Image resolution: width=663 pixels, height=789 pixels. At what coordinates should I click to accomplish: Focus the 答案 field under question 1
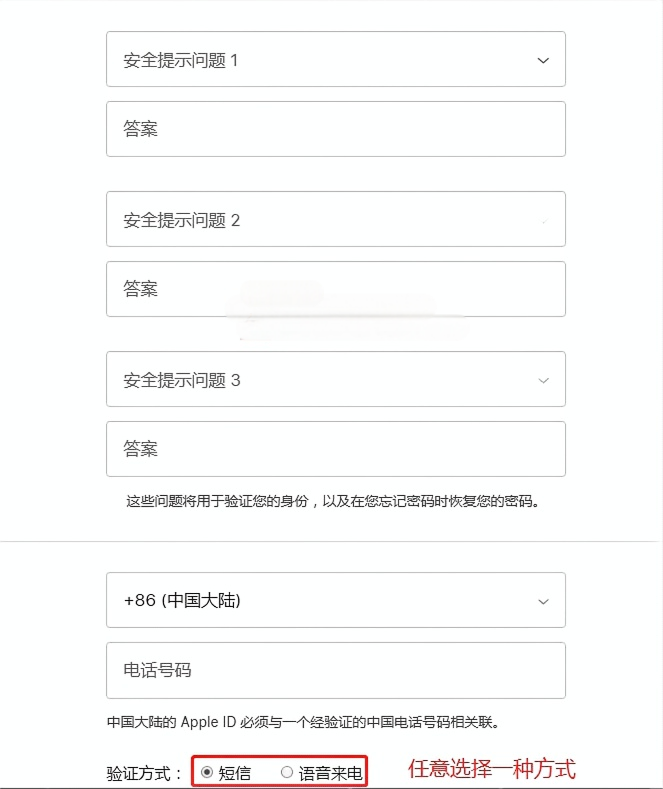pyautogui.click(x=336, y=129)
